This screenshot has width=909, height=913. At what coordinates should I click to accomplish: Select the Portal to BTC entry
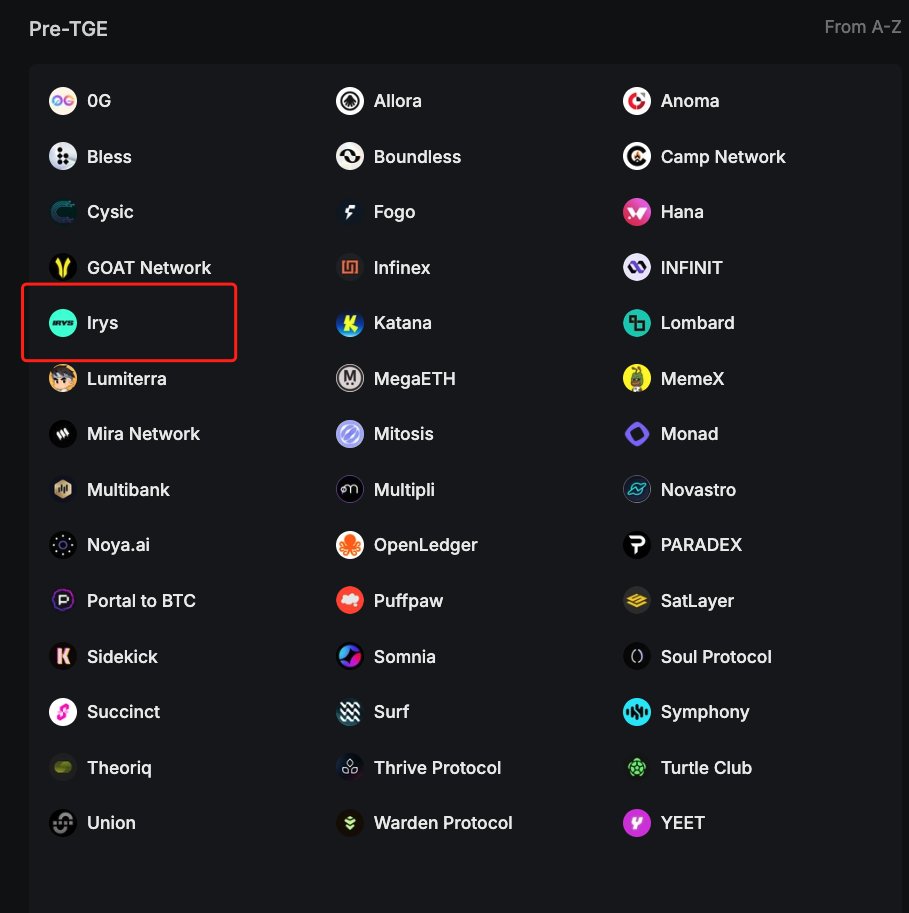(122, 600)
